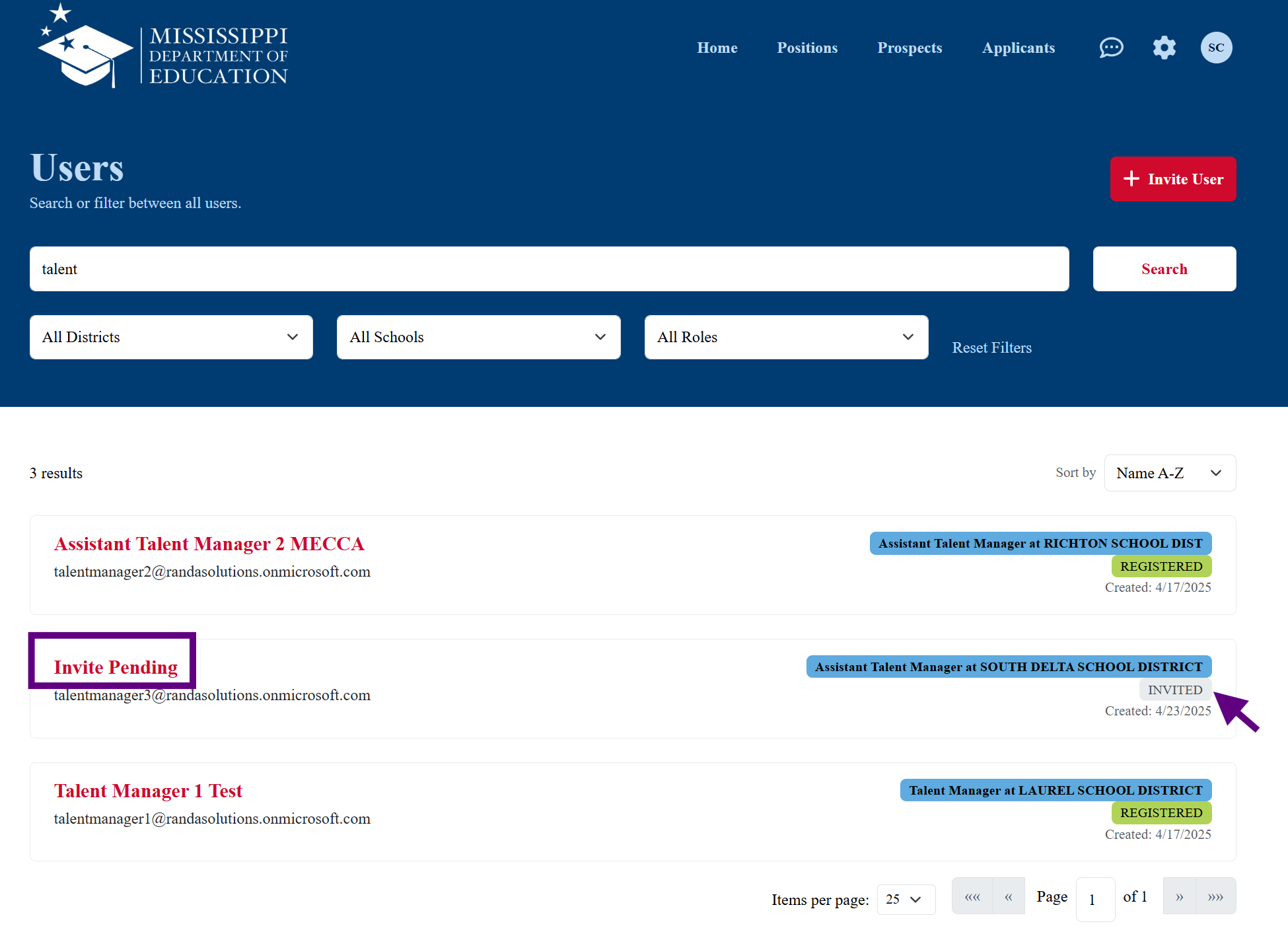Navigate to Positions menu item
The width and height of the screenshot is (1288, 936).
click(807, 48)
